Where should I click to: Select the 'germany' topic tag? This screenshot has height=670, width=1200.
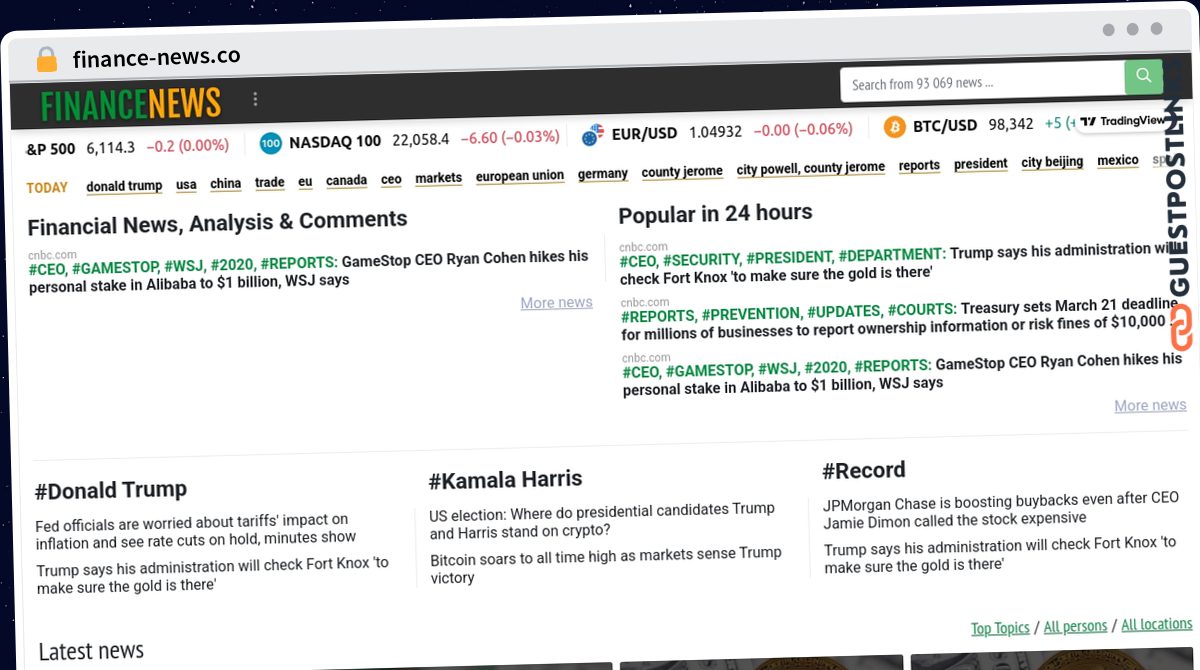[603, 174]
